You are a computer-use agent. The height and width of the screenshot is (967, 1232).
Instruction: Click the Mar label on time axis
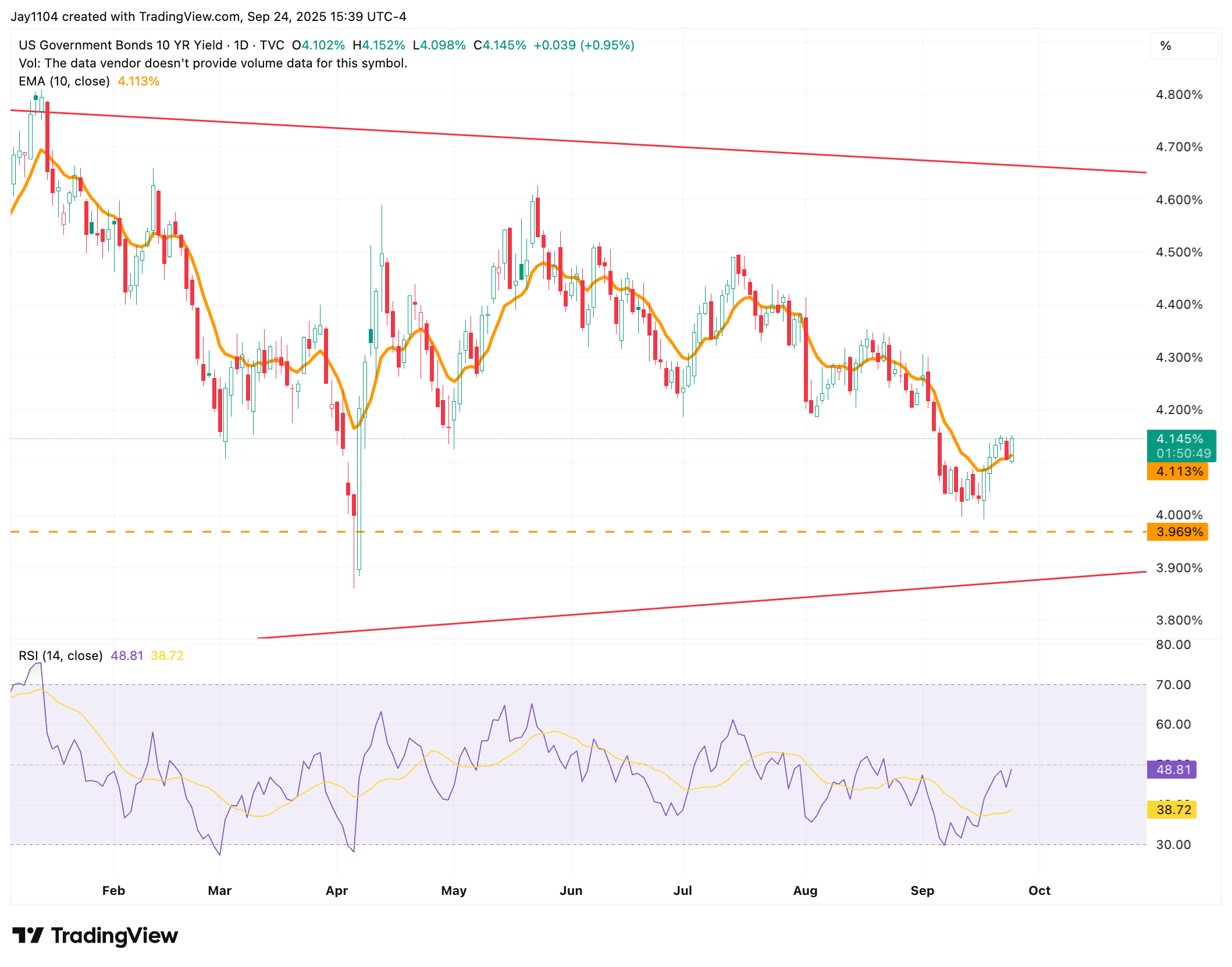[x=220, y=891]
